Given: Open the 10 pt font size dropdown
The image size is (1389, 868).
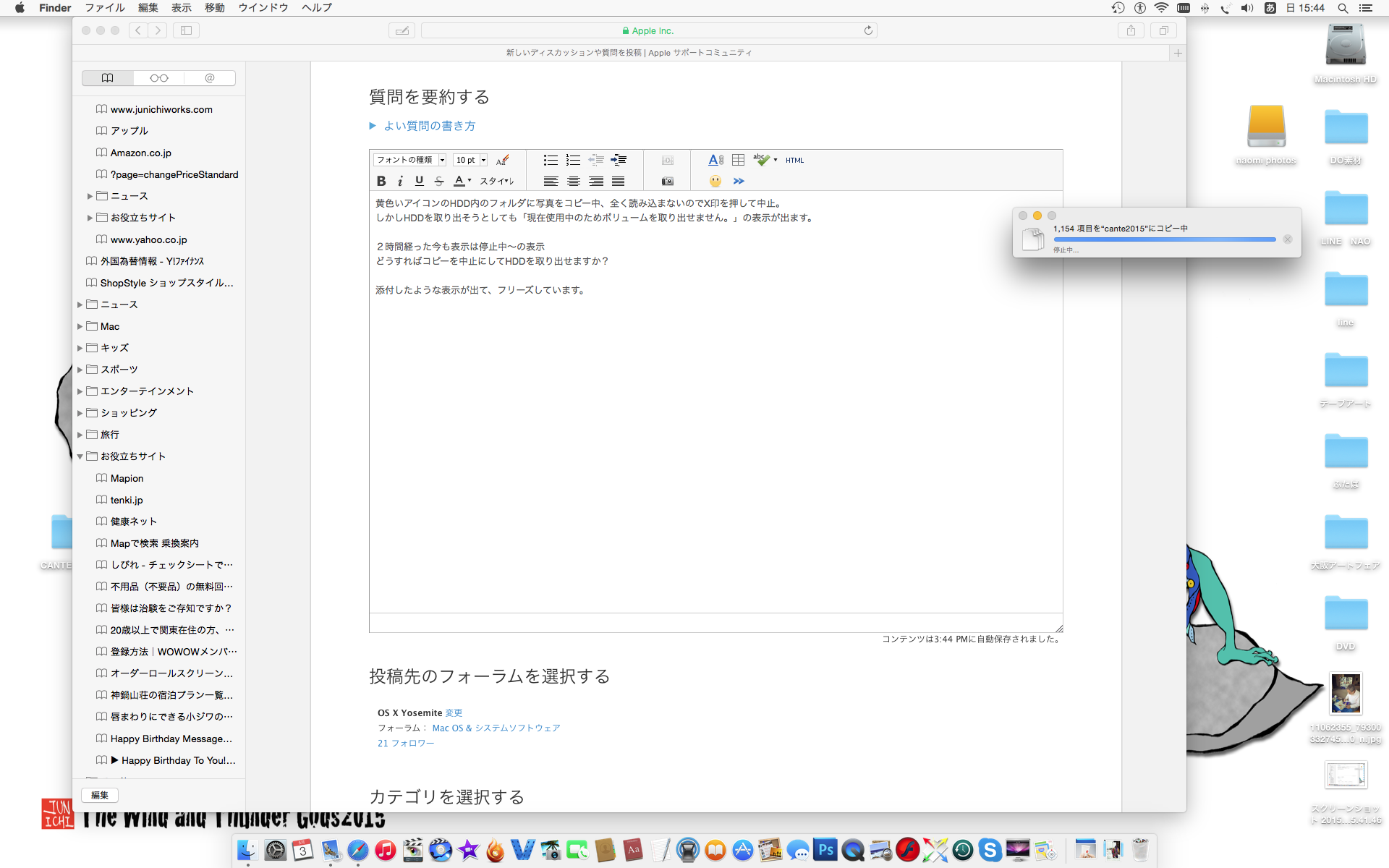Looking at the screenshot, I should pyautogui.click(x=470, y=160).
